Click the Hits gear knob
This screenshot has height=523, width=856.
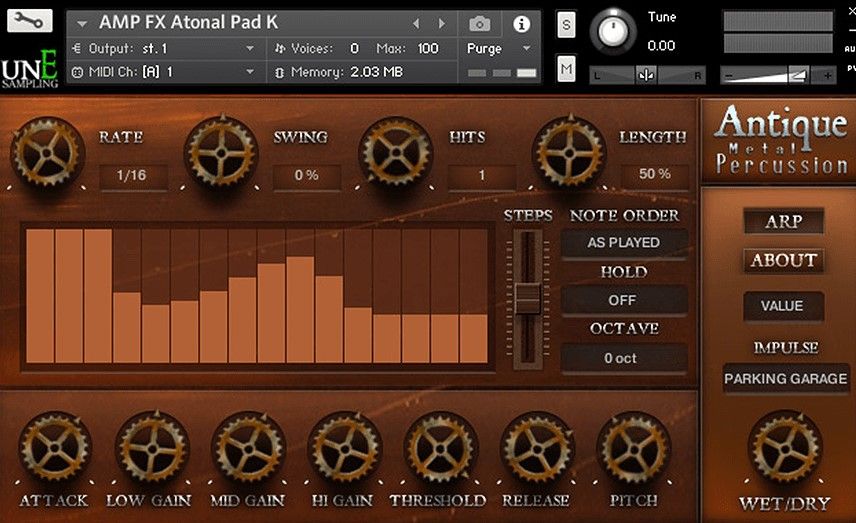[396, 152]
